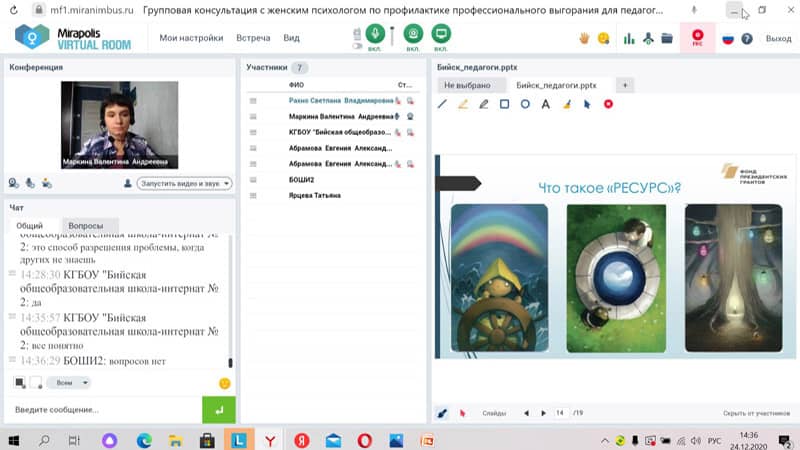The image size is (800, 450).
Task: Click the webcam settings icon under video
Action: tap(14, 183)
